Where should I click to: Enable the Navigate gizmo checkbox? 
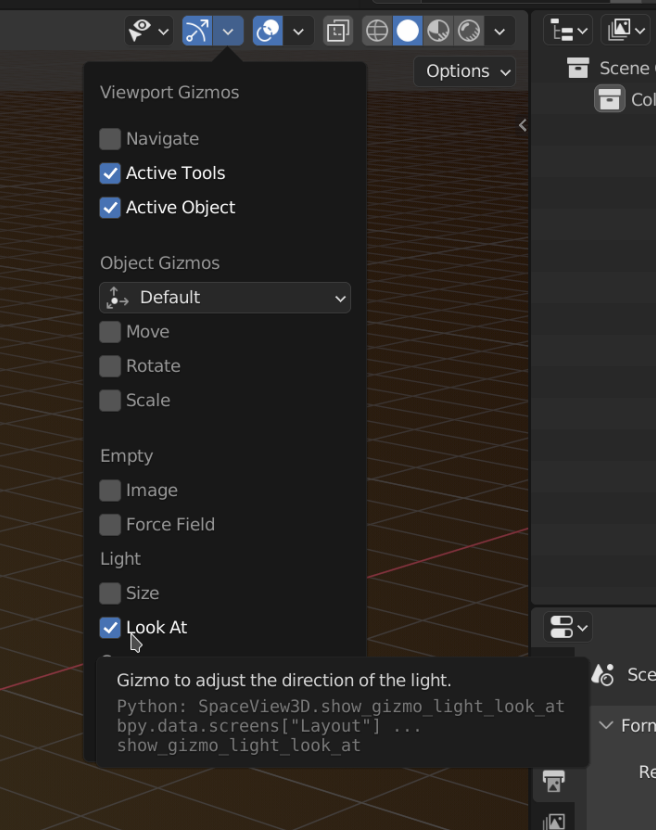pos(110,139)
